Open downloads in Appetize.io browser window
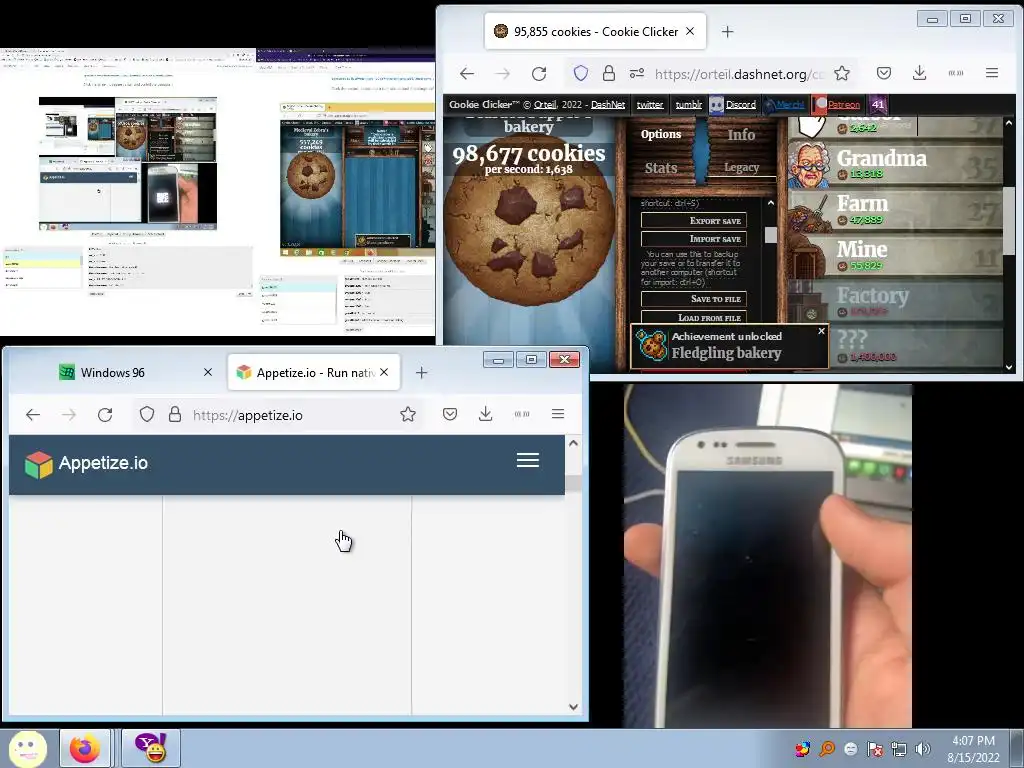 click(x=485, y=414)
